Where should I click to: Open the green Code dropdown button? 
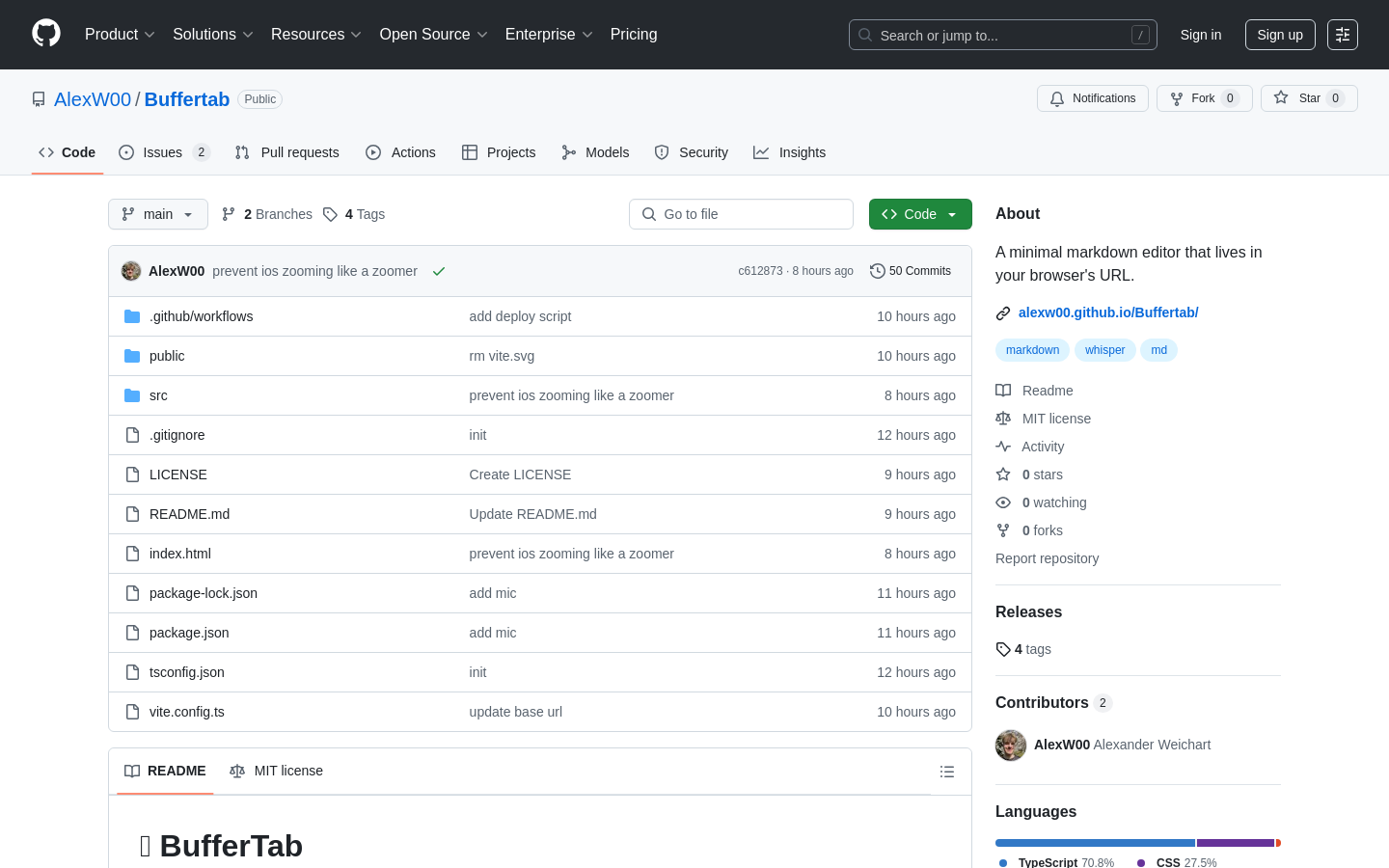coord(920,214)
